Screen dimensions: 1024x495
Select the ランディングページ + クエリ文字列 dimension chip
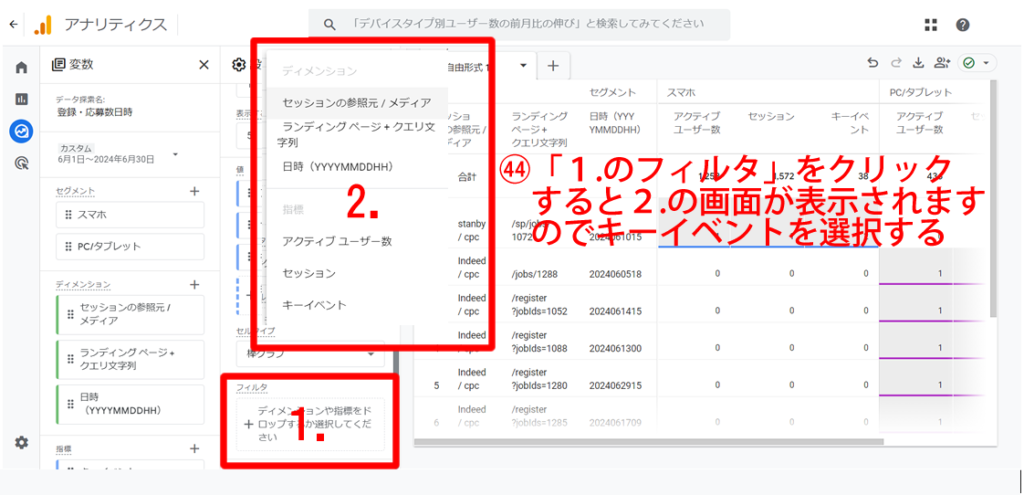coord(131,360)
